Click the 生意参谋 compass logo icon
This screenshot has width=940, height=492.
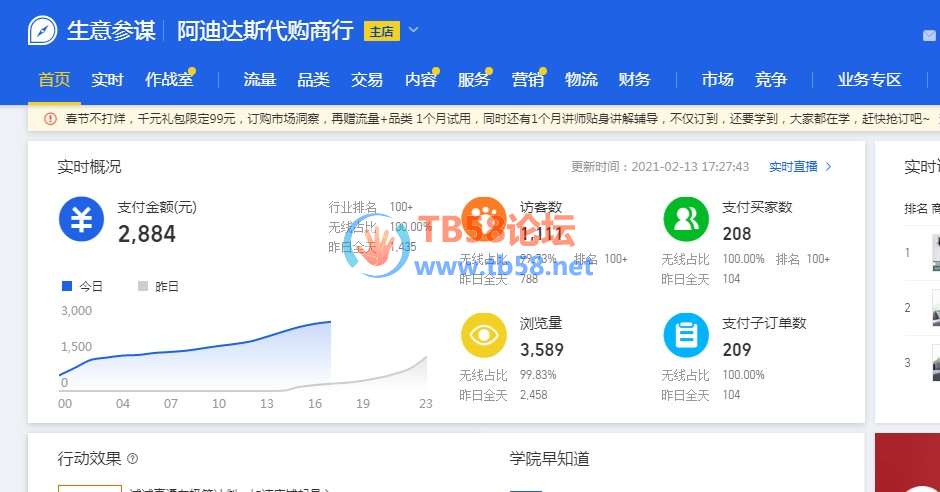tap(42, 30)
